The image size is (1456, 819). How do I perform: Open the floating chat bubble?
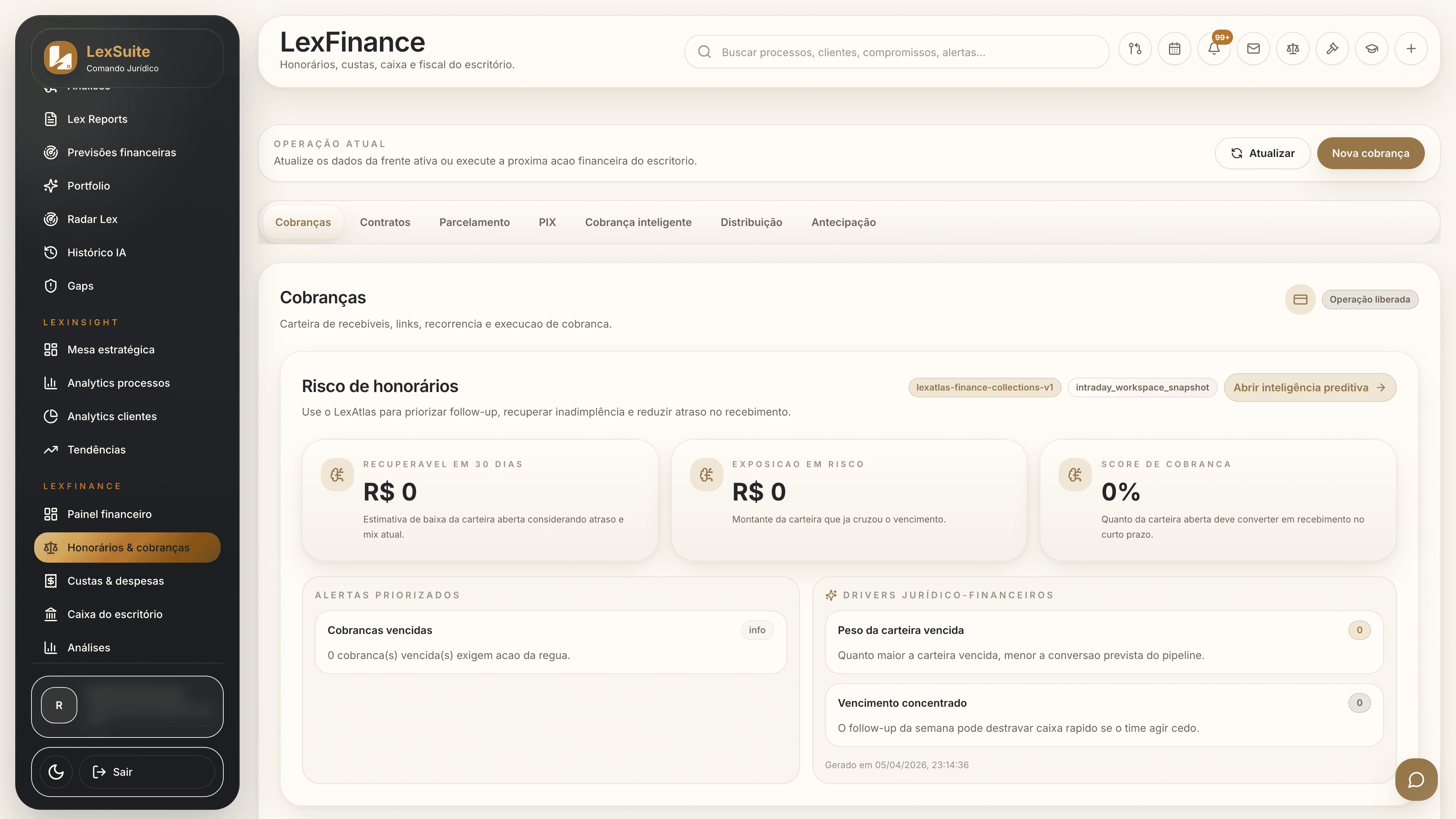(1417, 780)
